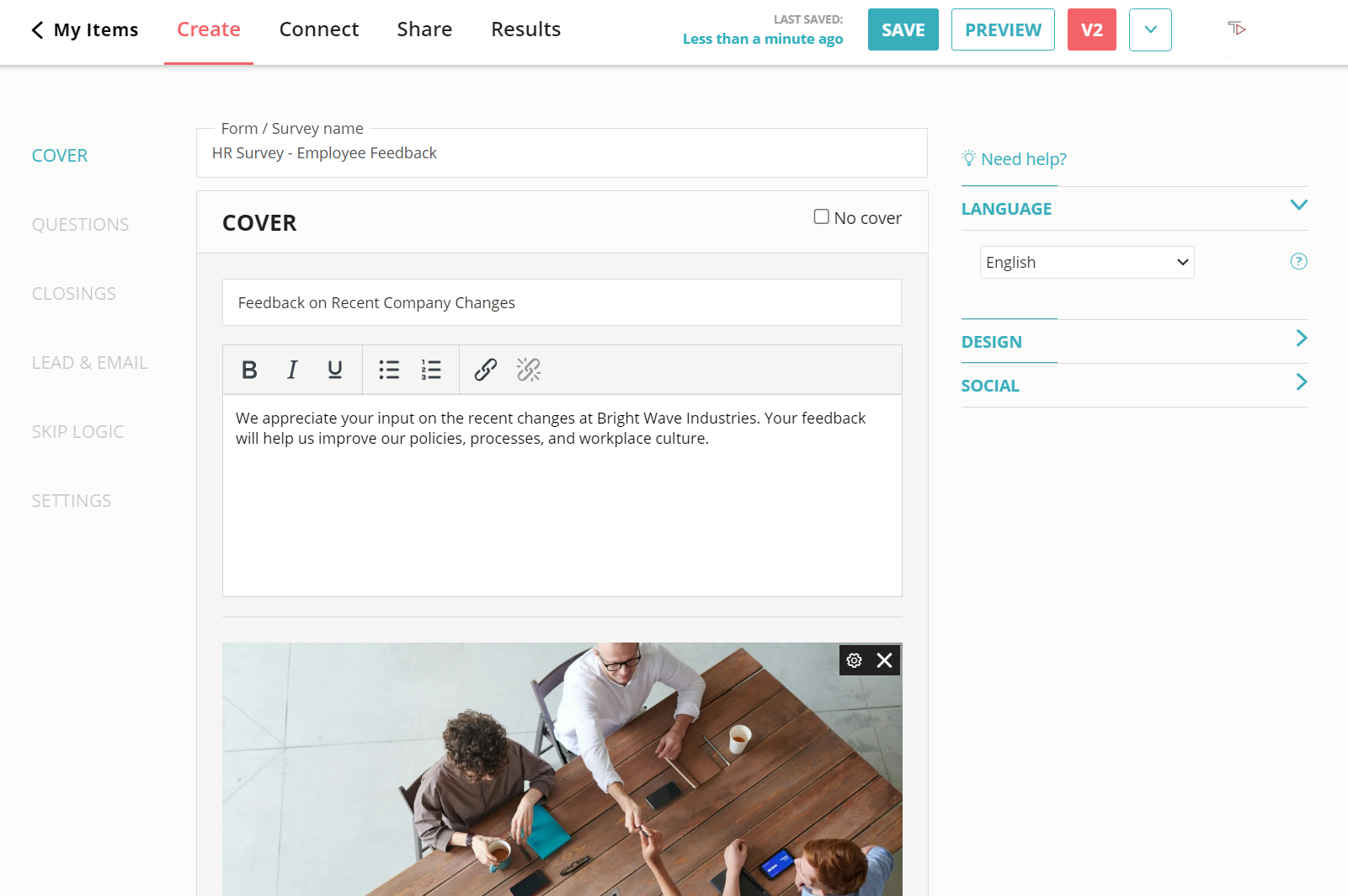This screenshot has height=896, width=1348.
Task: Collapse the LANGUAGE section chevron
Action: click(x=1298, y=205)
